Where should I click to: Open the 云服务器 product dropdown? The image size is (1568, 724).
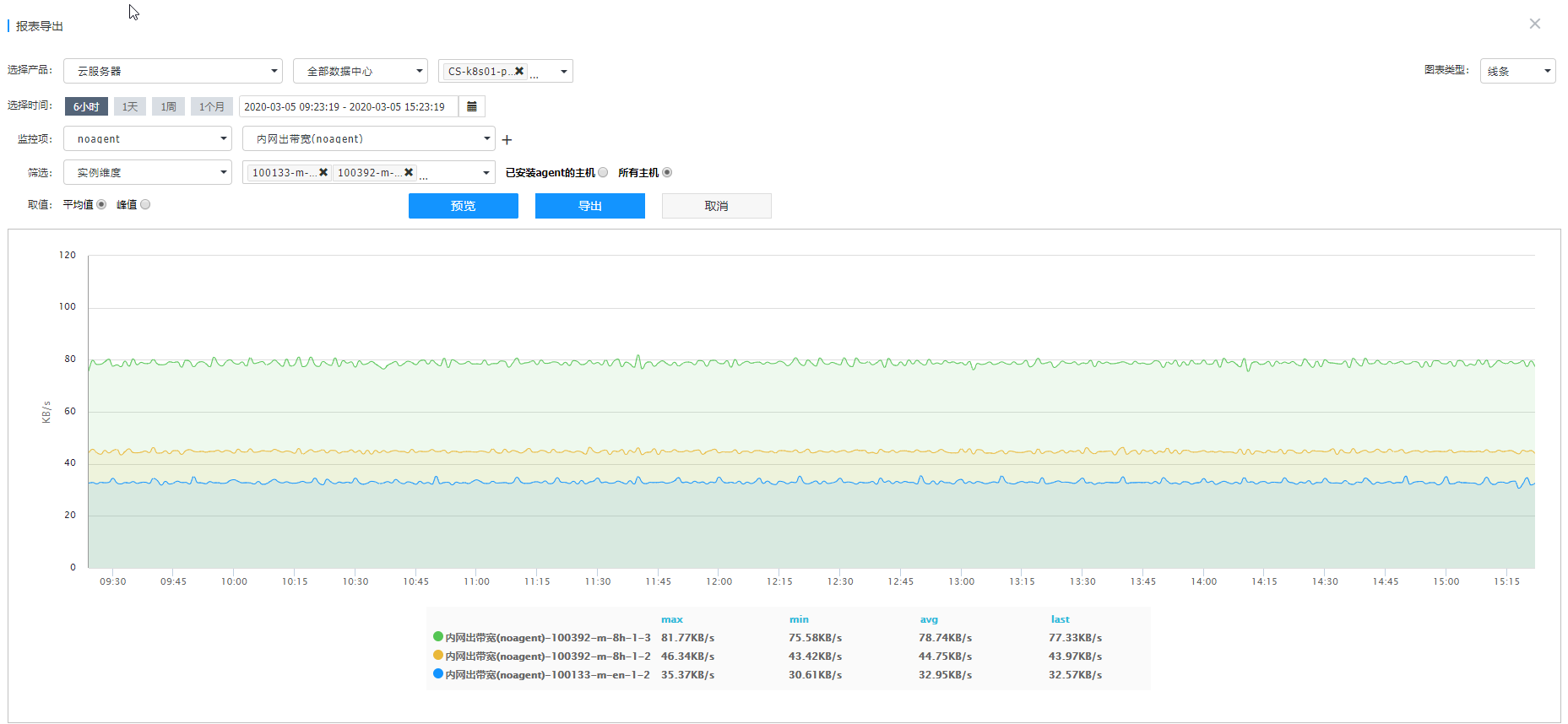coord(173,71)
